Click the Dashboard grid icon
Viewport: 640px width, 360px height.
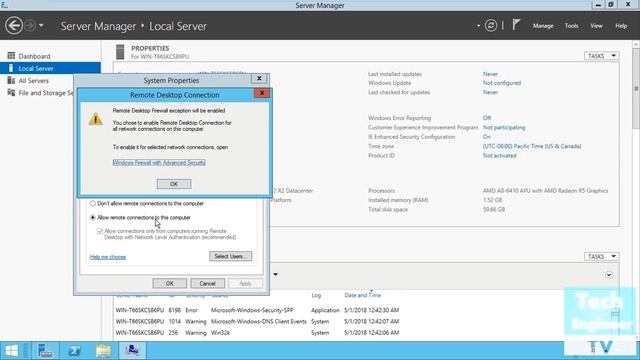pos(11,56)
